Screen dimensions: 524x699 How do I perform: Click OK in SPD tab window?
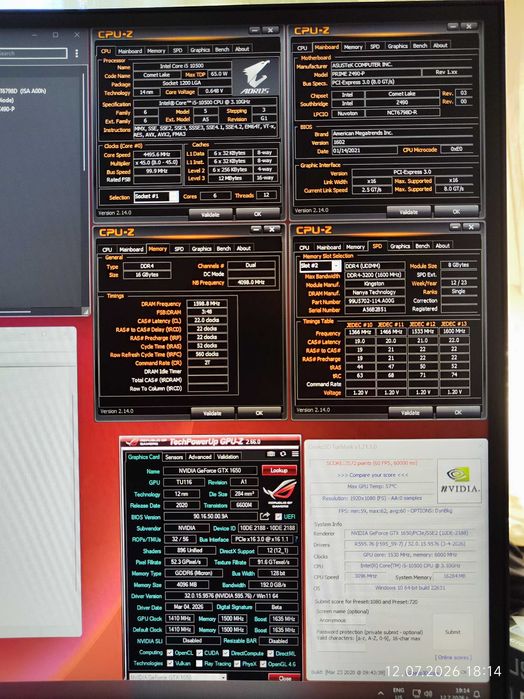coord(458,412)
